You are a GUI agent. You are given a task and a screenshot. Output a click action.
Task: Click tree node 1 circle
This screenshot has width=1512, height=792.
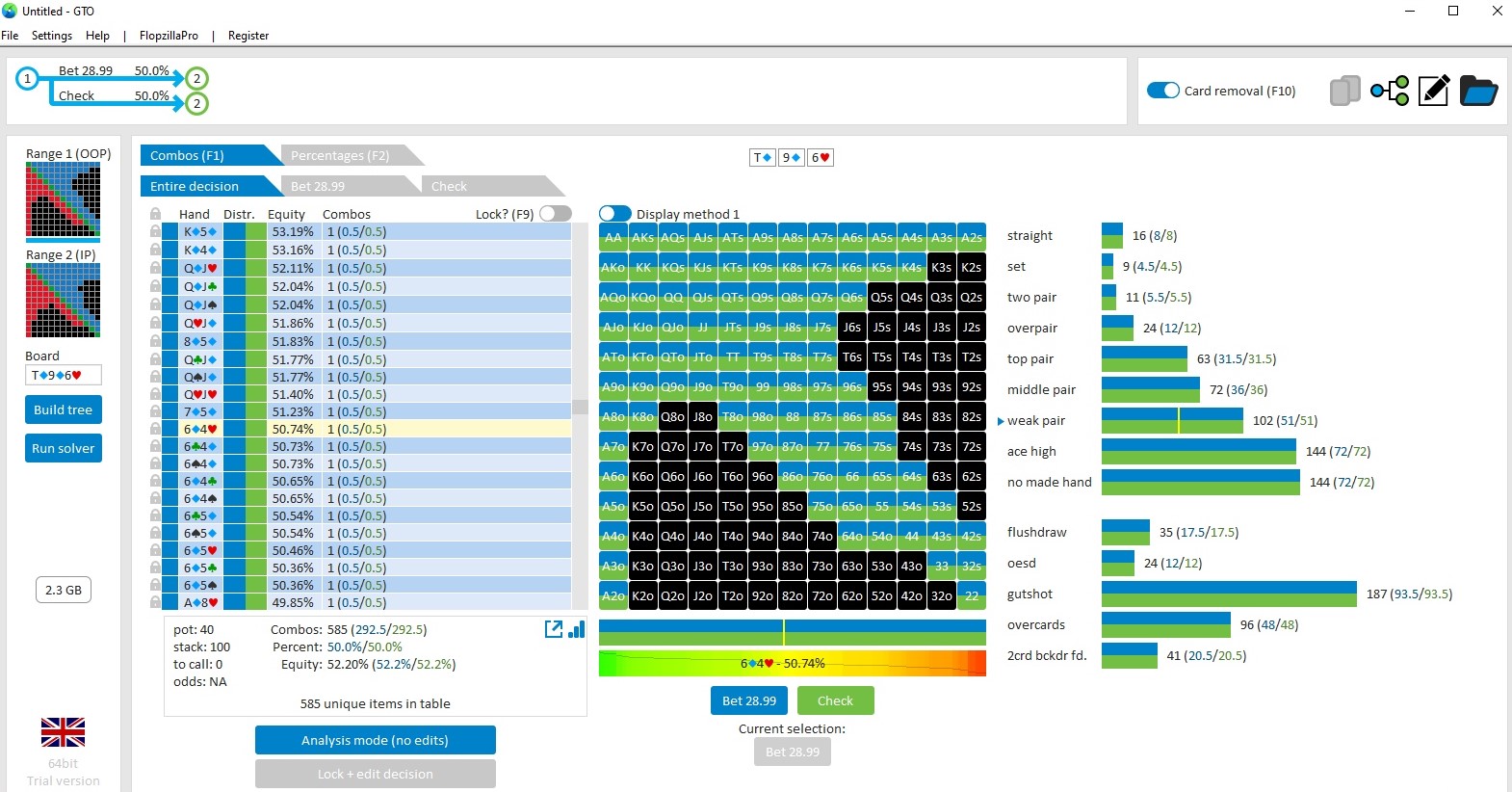point(28,79)
